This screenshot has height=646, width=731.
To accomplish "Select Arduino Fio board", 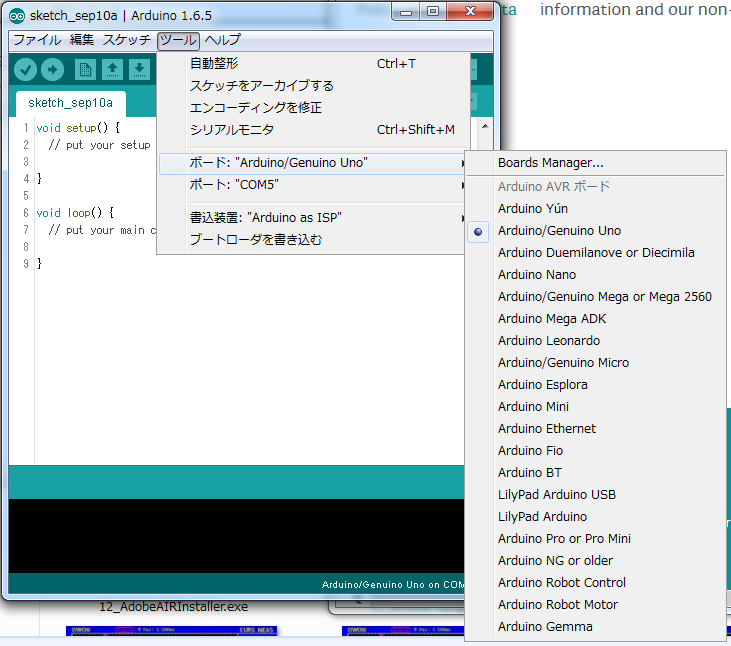I will click(595, 451).
